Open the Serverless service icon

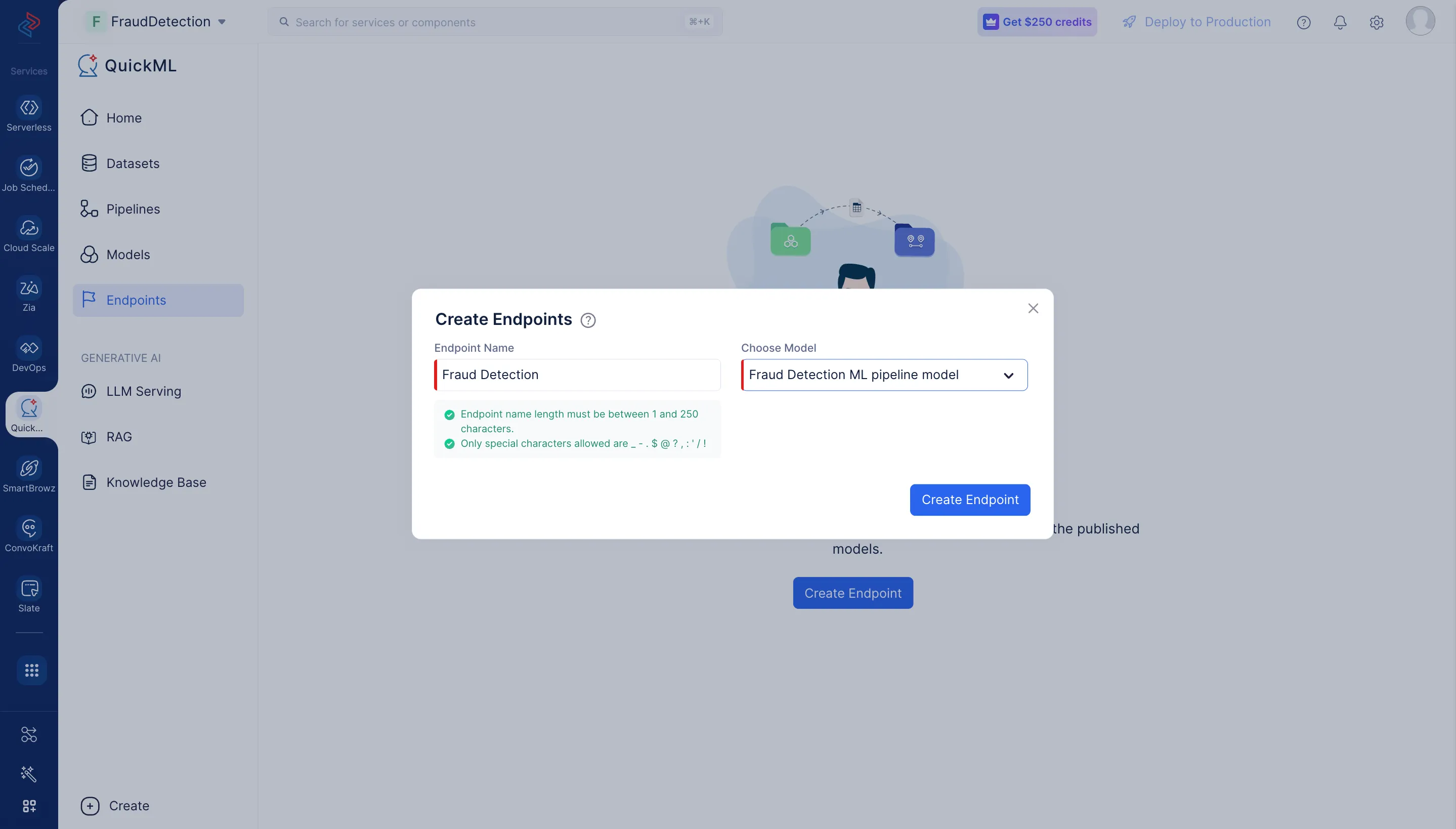click(x=28, y=108)
